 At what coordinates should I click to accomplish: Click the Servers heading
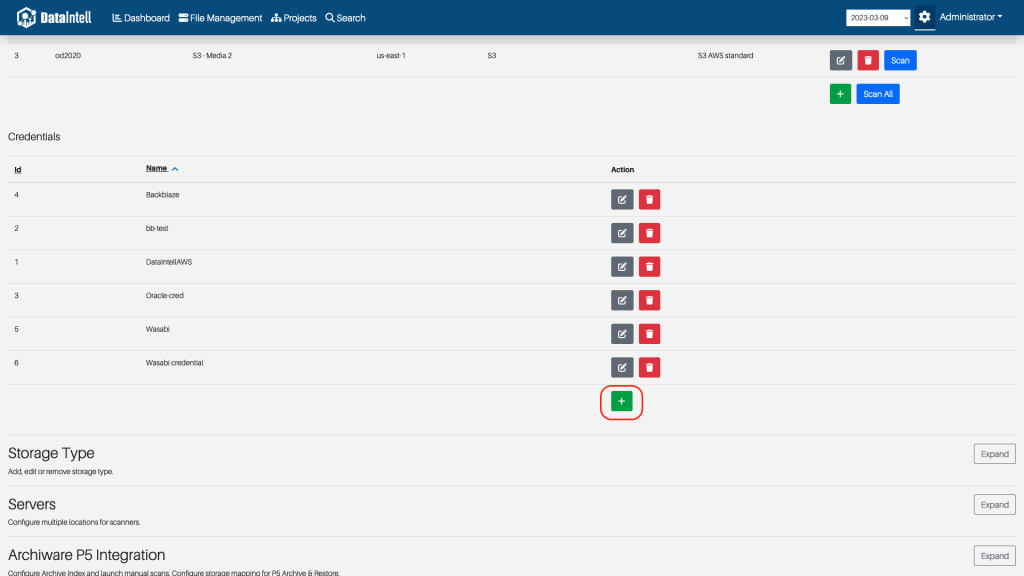point(32,504)
